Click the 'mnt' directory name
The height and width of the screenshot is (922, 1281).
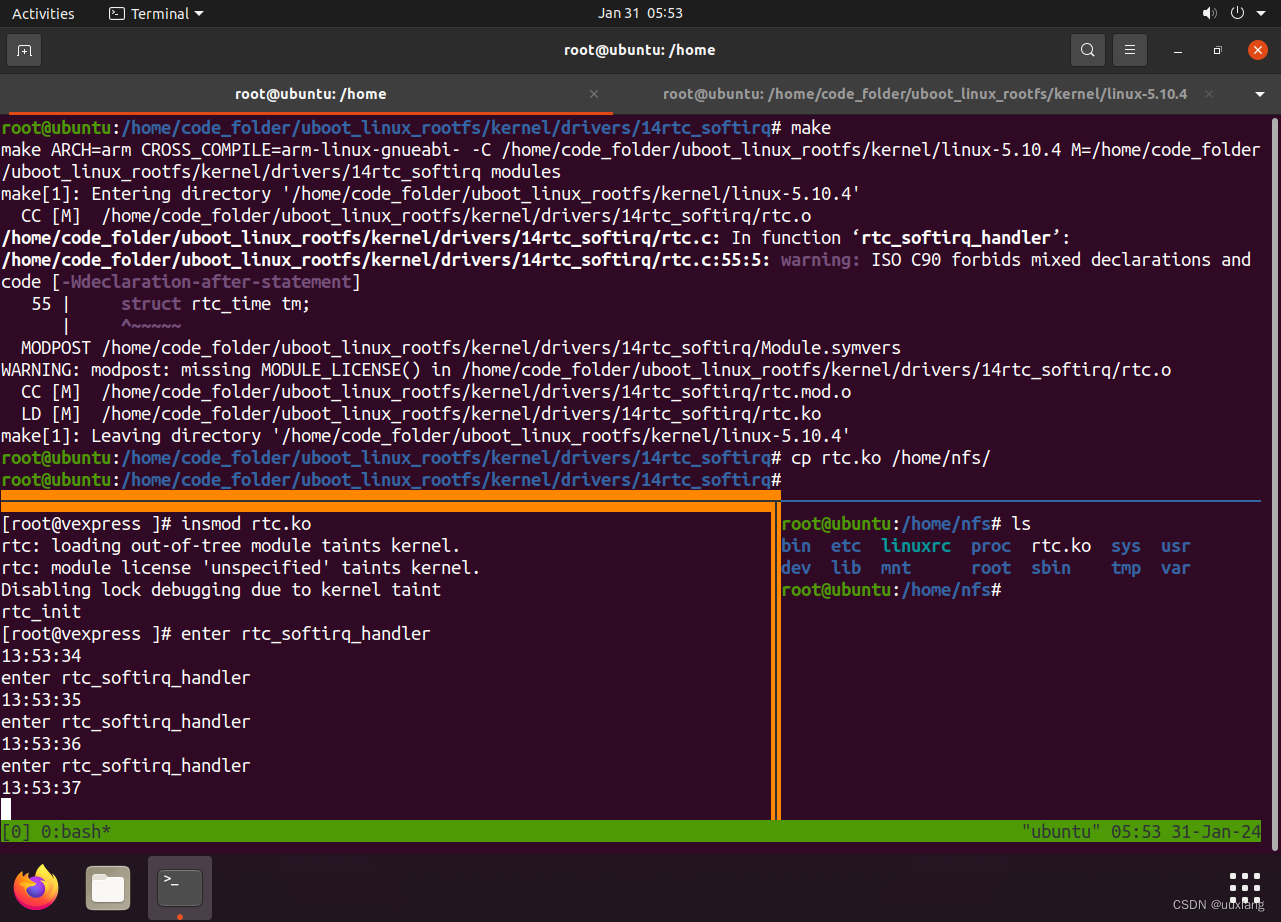896,568
